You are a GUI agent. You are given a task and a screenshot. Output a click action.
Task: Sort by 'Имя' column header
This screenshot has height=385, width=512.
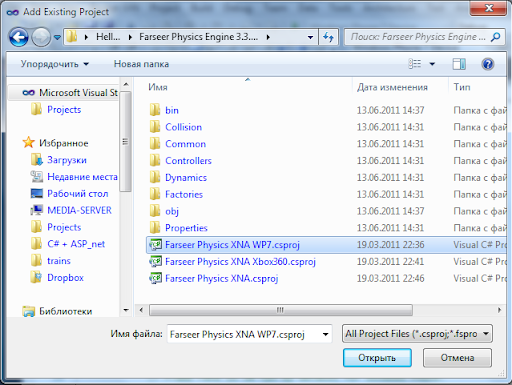[x=158, y=87]
